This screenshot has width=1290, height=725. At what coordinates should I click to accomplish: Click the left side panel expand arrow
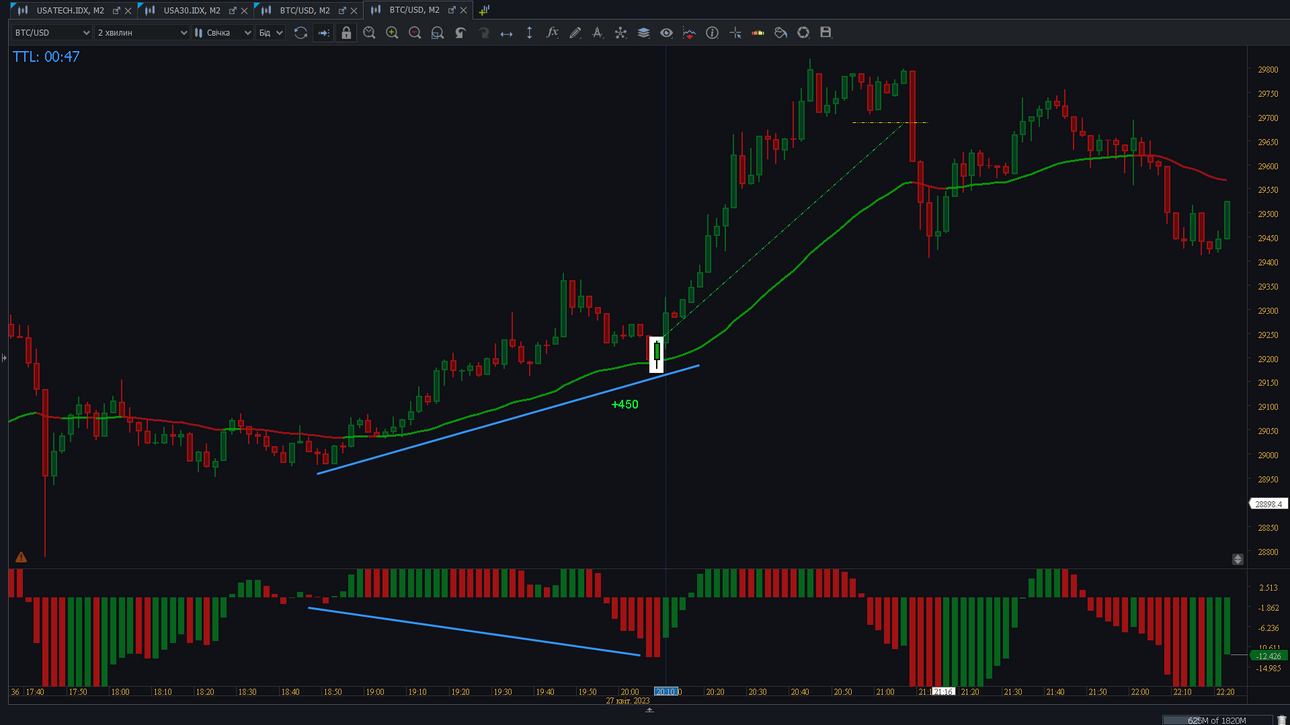coord(4,357)
